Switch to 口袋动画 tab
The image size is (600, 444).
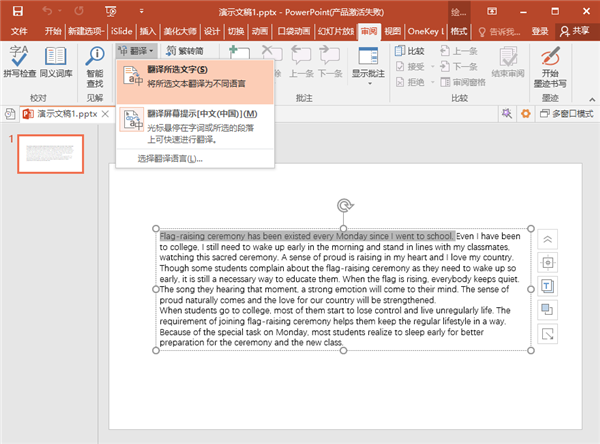[293, 31]
